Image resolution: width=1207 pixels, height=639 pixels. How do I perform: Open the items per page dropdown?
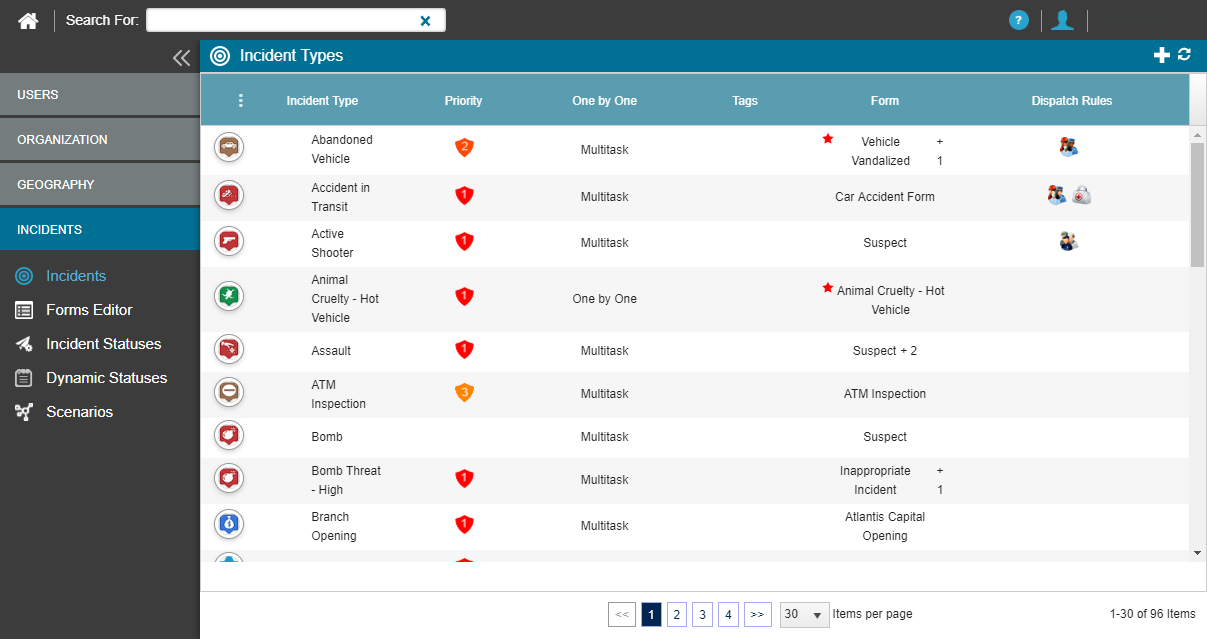tap(805, 614)
